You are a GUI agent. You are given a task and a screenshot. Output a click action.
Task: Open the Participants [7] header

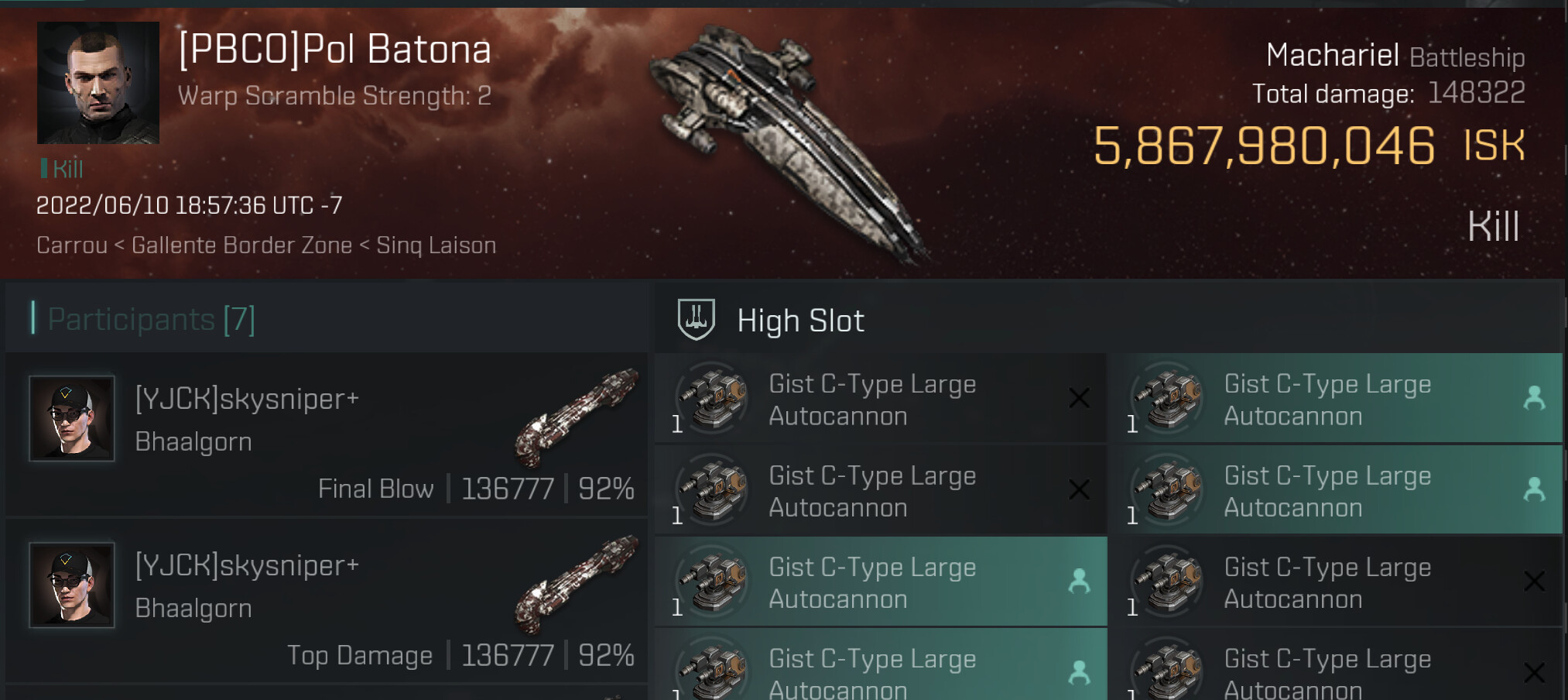tap(151, 319)
